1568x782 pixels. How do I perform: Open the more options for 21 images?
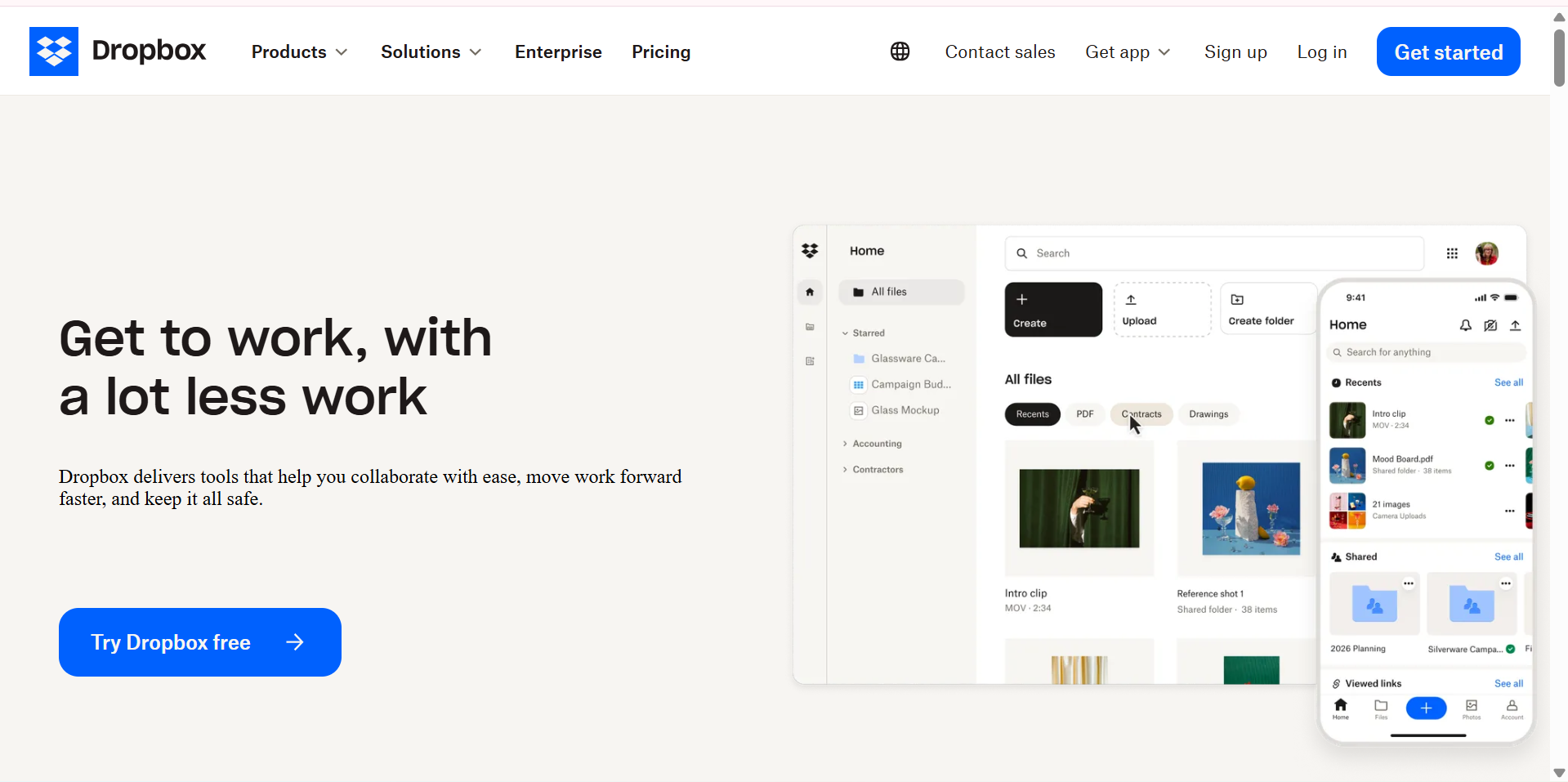pyautogui.click(x=1510, y=511)
